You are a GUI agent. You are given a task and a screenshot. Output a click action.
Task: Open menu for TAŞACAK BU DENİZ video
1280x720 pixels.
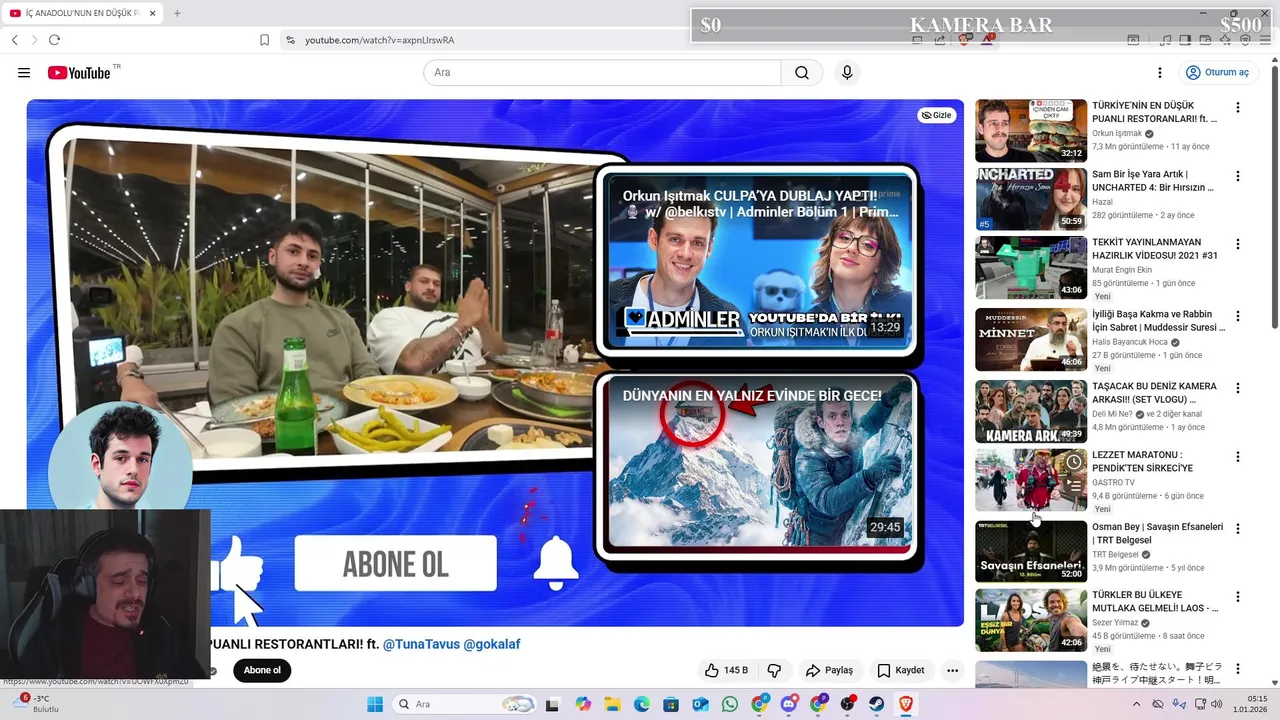[x=1238, y=388]
